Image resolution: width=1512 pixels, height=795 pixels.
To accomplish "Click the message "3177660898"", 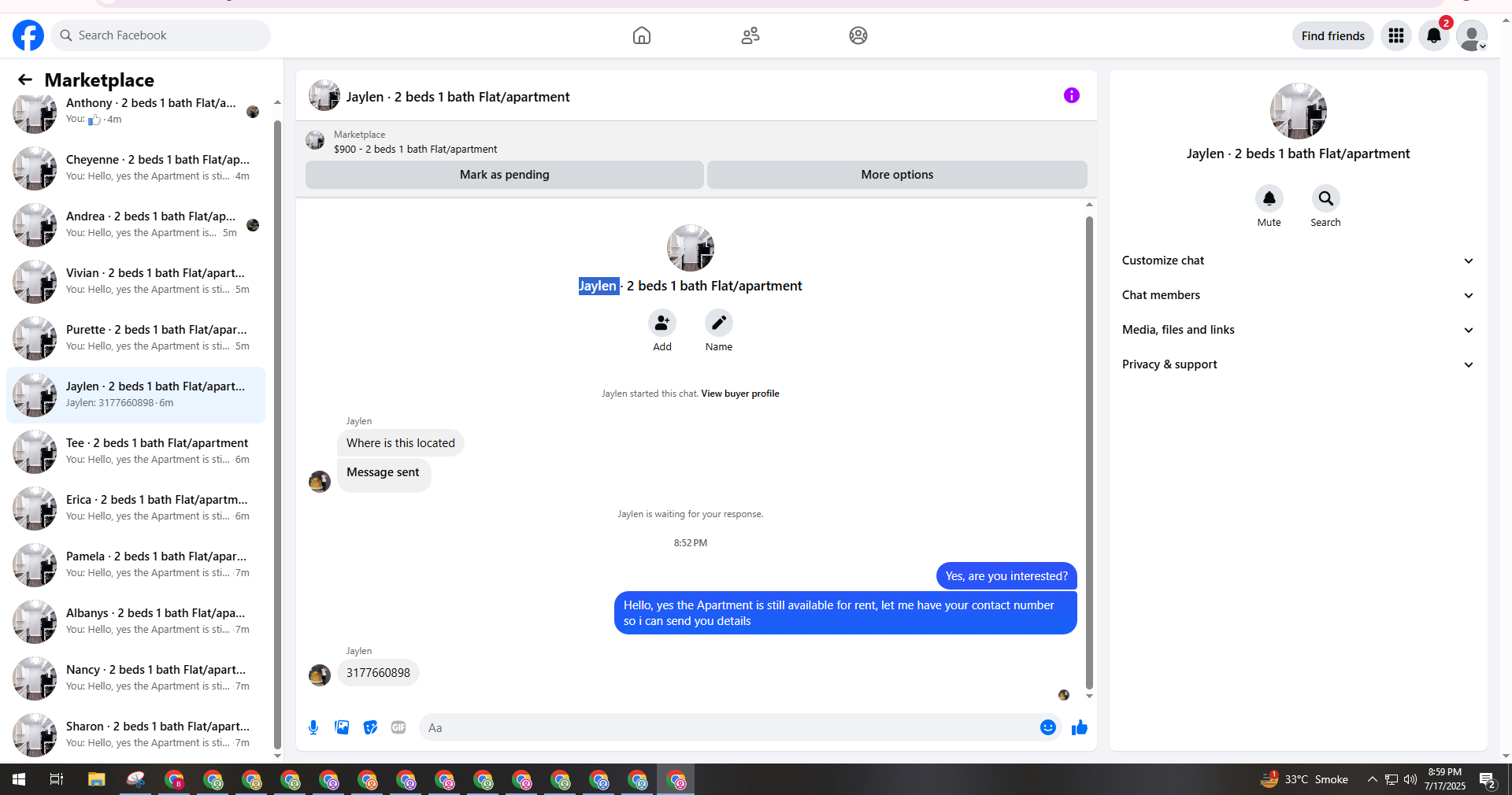I will coord(378,673).
